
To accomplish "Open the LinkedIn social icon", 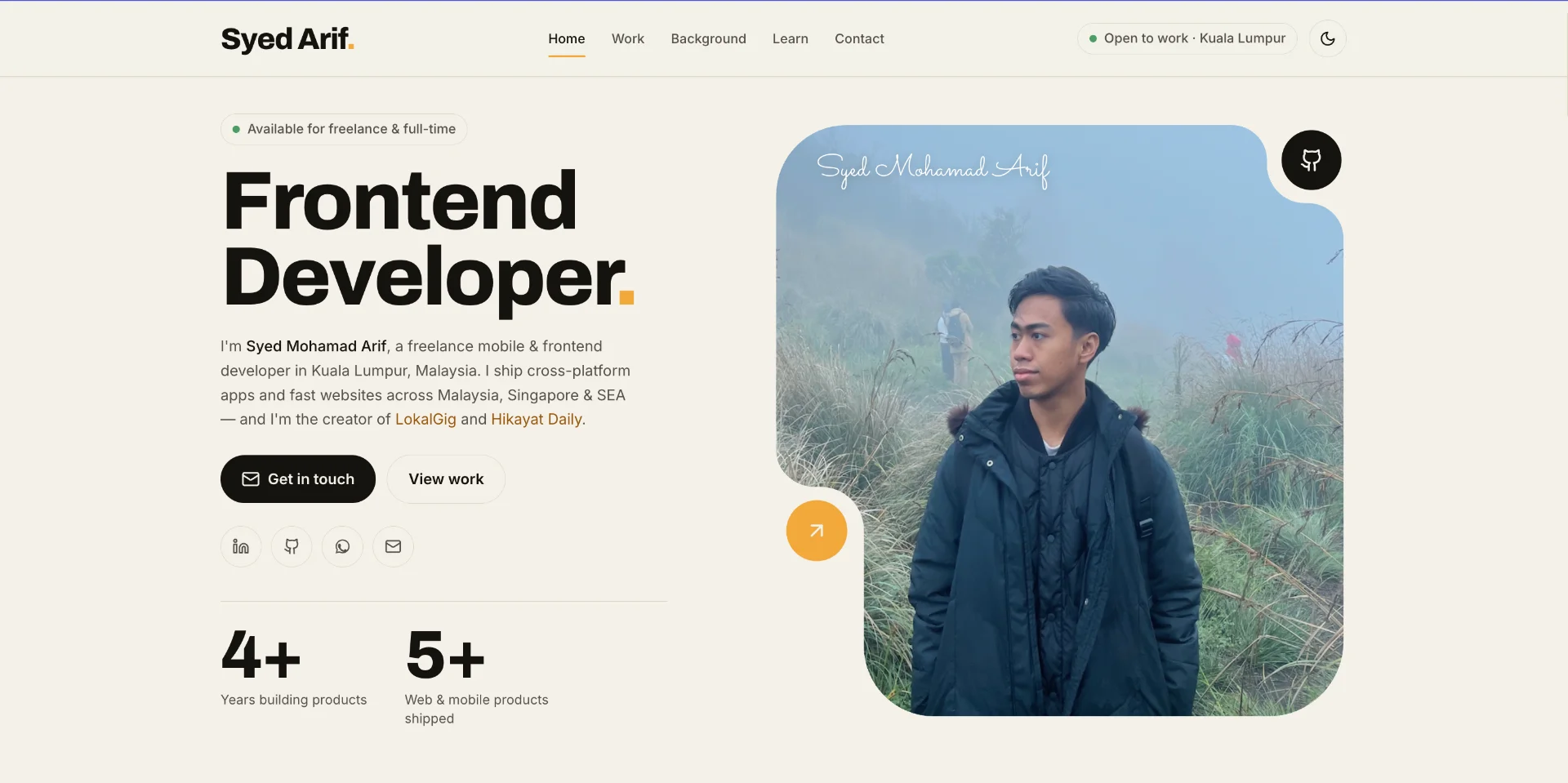I will coord(241,546).
